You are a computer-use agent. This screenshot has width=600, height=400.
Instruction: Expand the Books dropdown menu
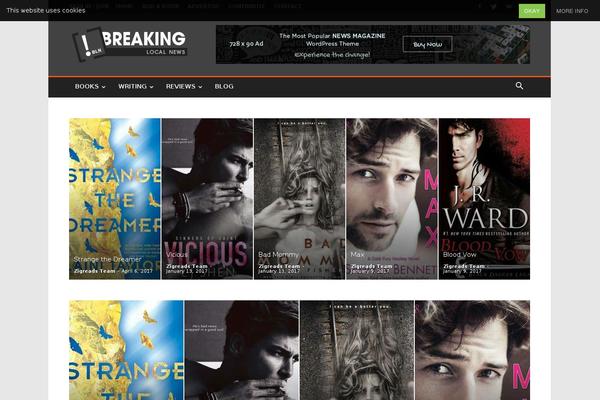pyautogui.click(x=90, y=87)
